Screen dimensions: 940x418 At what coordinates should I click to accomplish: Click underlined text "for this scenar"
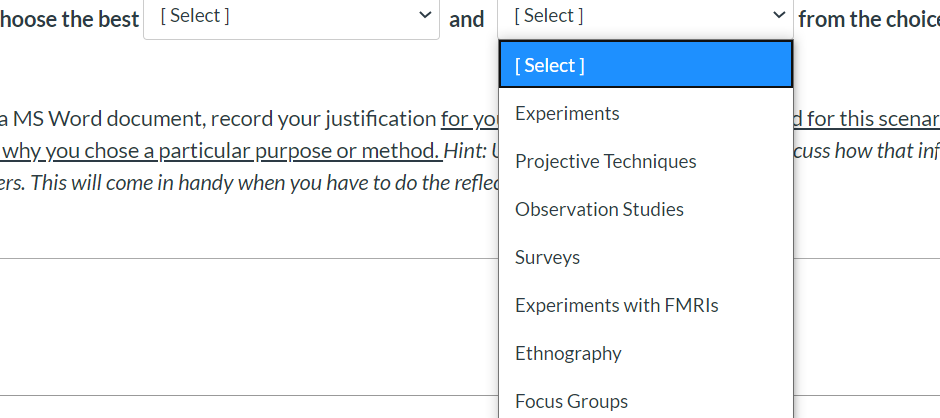(873, 119)
